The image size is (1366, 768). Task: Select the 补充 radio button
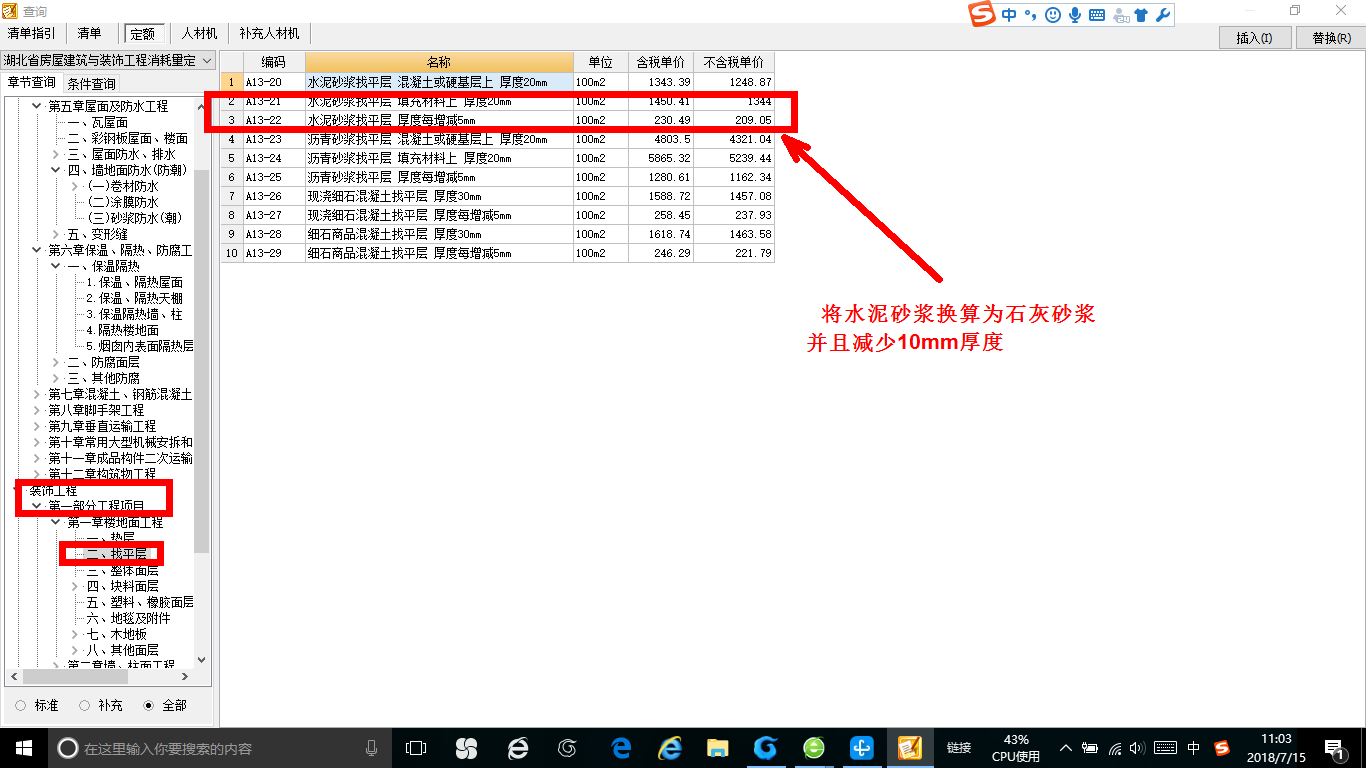pos(85,705)
